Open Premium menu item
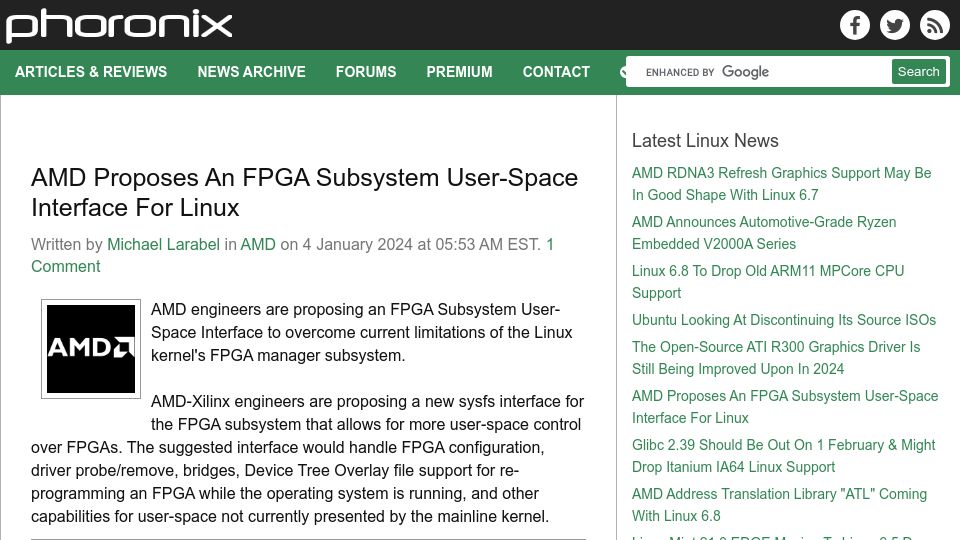960x540 pixels. 459,72
